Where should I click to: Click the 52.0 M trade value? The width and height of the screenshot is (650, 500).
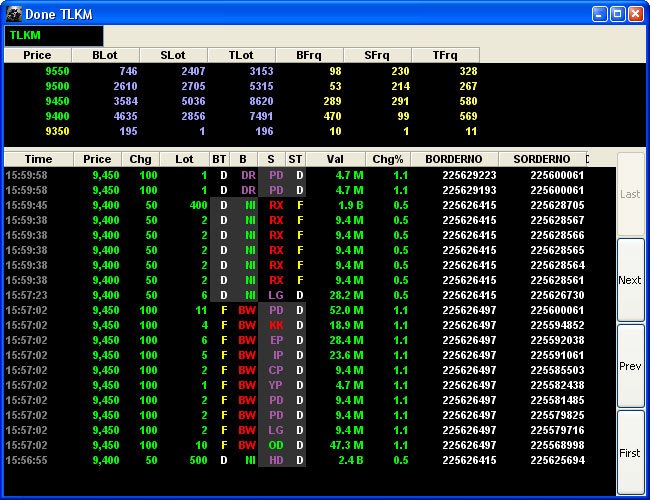coord(347,311)
